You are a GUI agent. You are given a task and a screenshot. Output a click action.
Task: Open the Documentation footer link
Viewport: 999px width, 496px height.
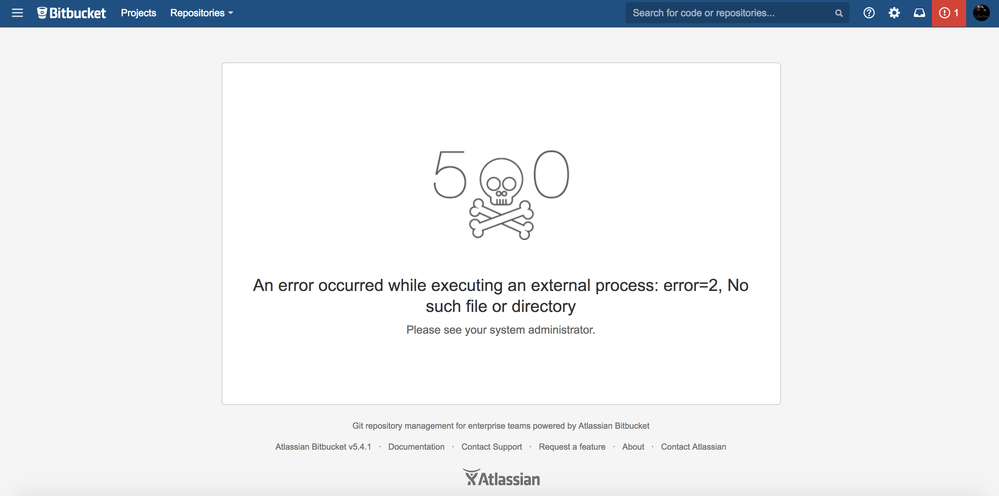[x=416, y=447]
